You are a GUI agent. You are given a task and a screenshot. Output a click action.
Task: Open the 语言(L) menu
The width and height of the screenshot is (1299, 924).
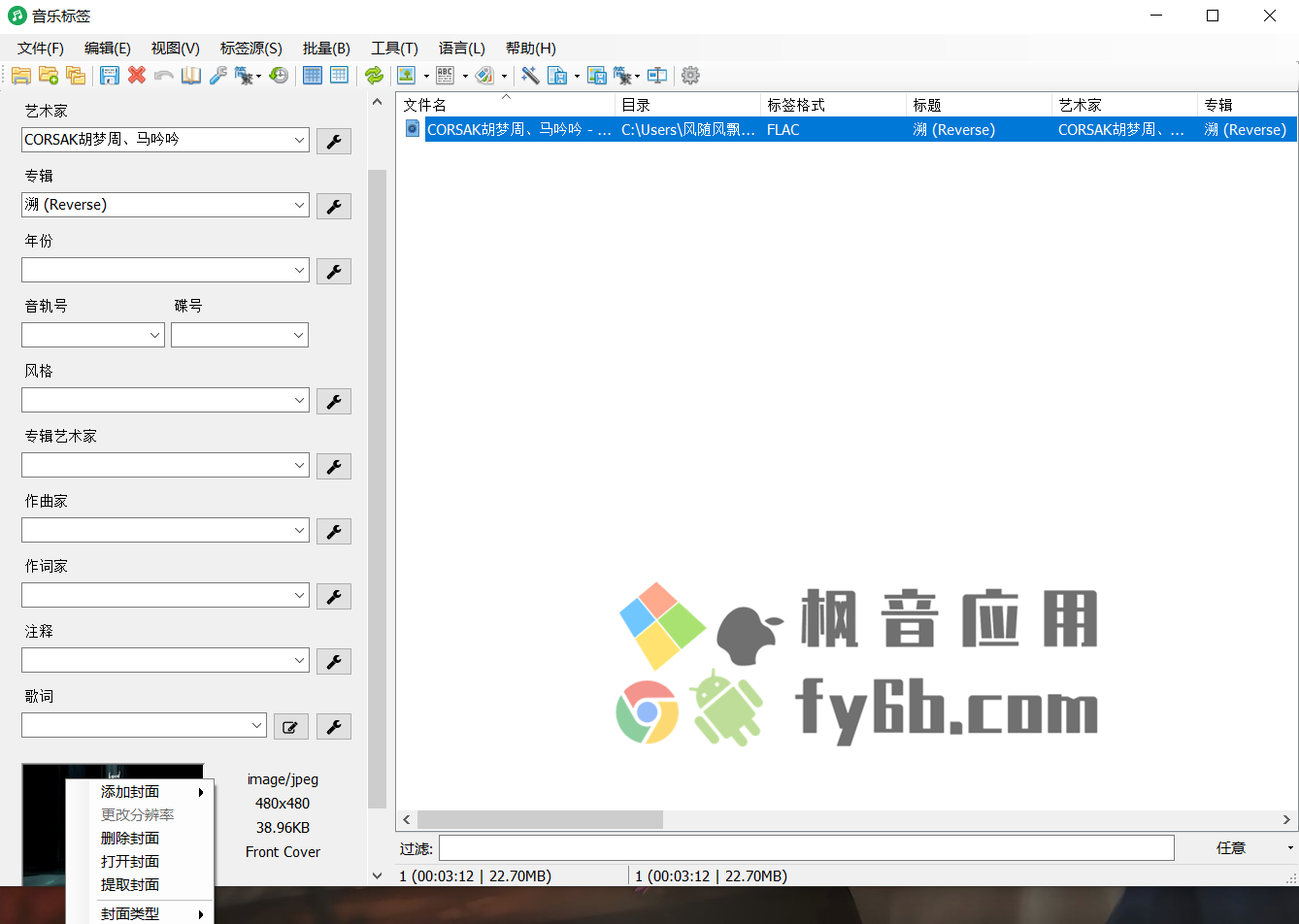[x=462, y=49]
